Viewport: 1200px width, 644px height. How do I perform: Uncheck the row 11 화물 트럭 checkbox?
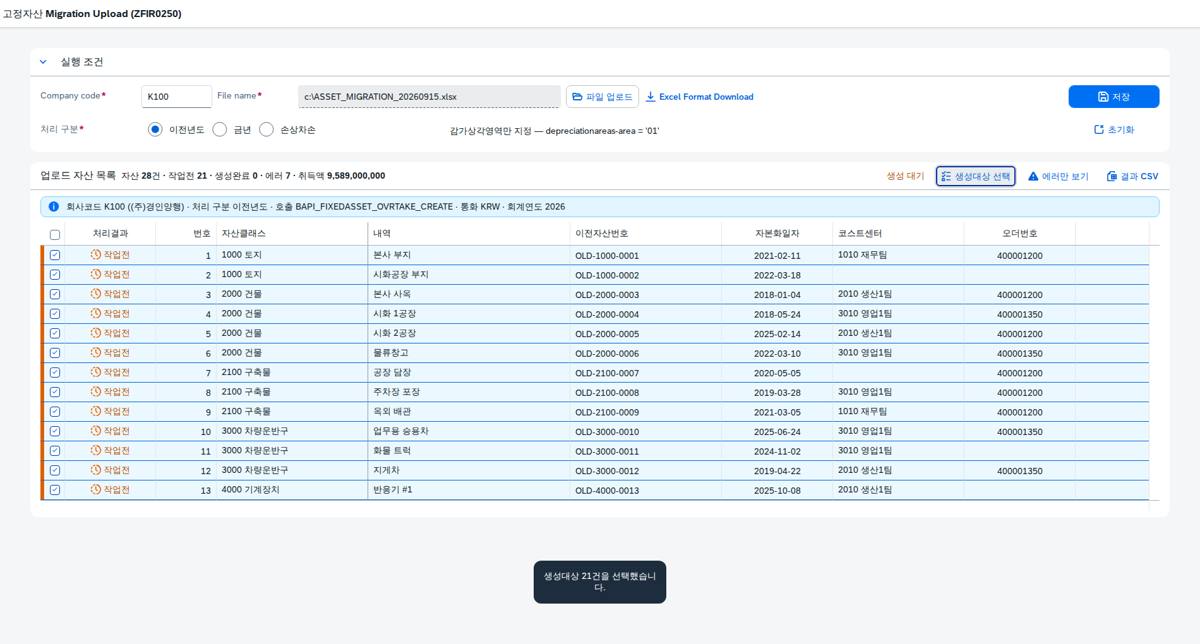pos(55,451)
